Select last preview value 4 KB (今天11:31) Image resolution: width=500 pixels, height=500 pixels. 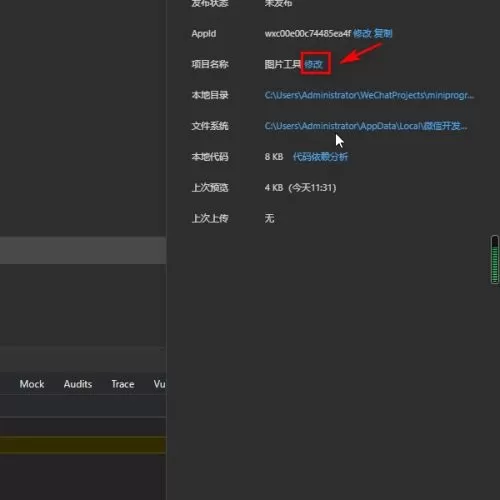click(300, 188)
